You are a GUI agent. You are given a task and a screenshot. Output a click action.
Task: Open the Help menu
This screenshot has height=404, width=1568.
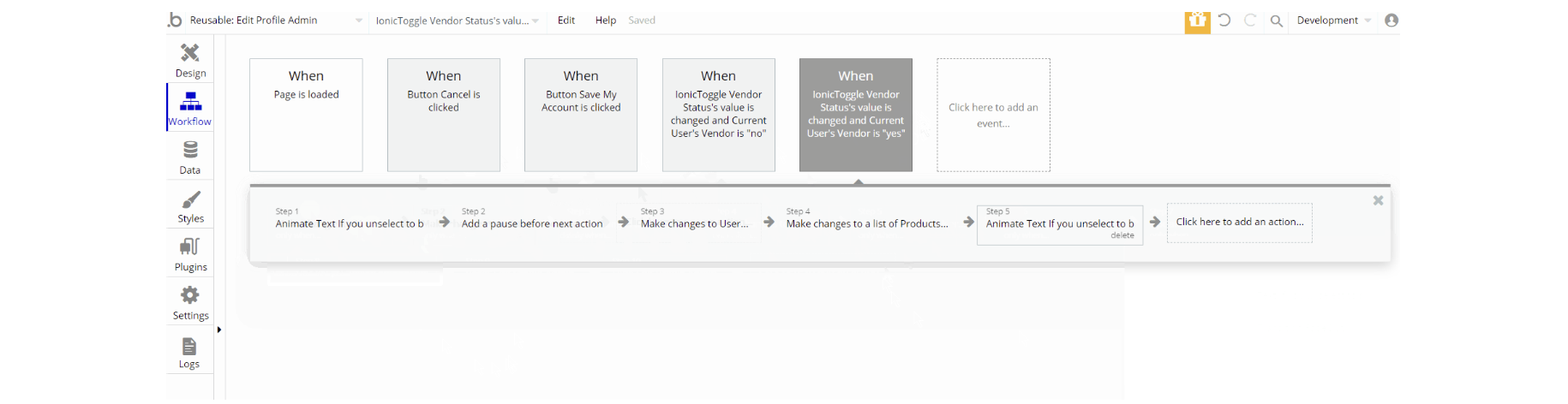[x=606, y=21]
